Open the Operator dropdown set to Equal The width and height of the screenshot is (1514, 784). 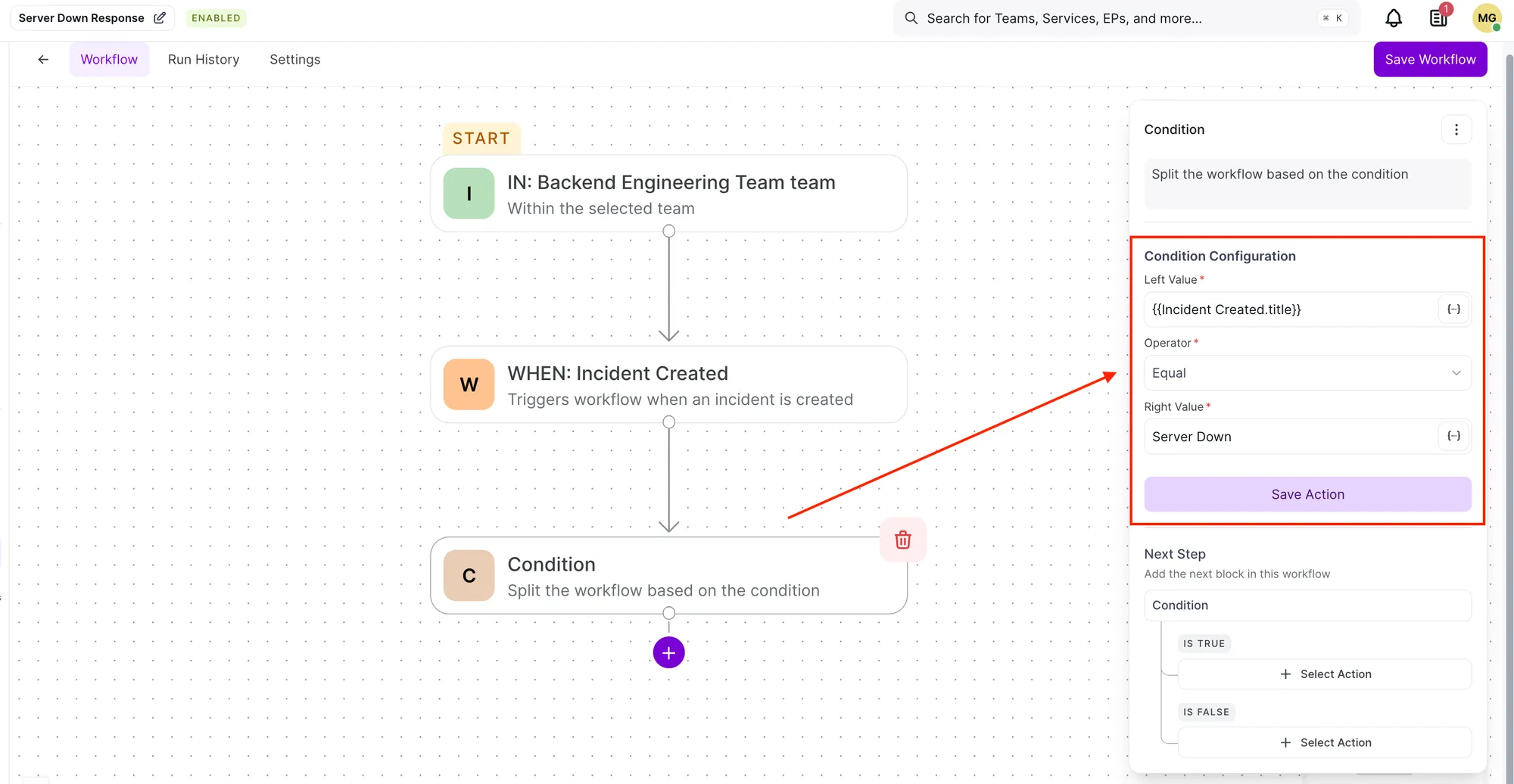click(1307, 373)
